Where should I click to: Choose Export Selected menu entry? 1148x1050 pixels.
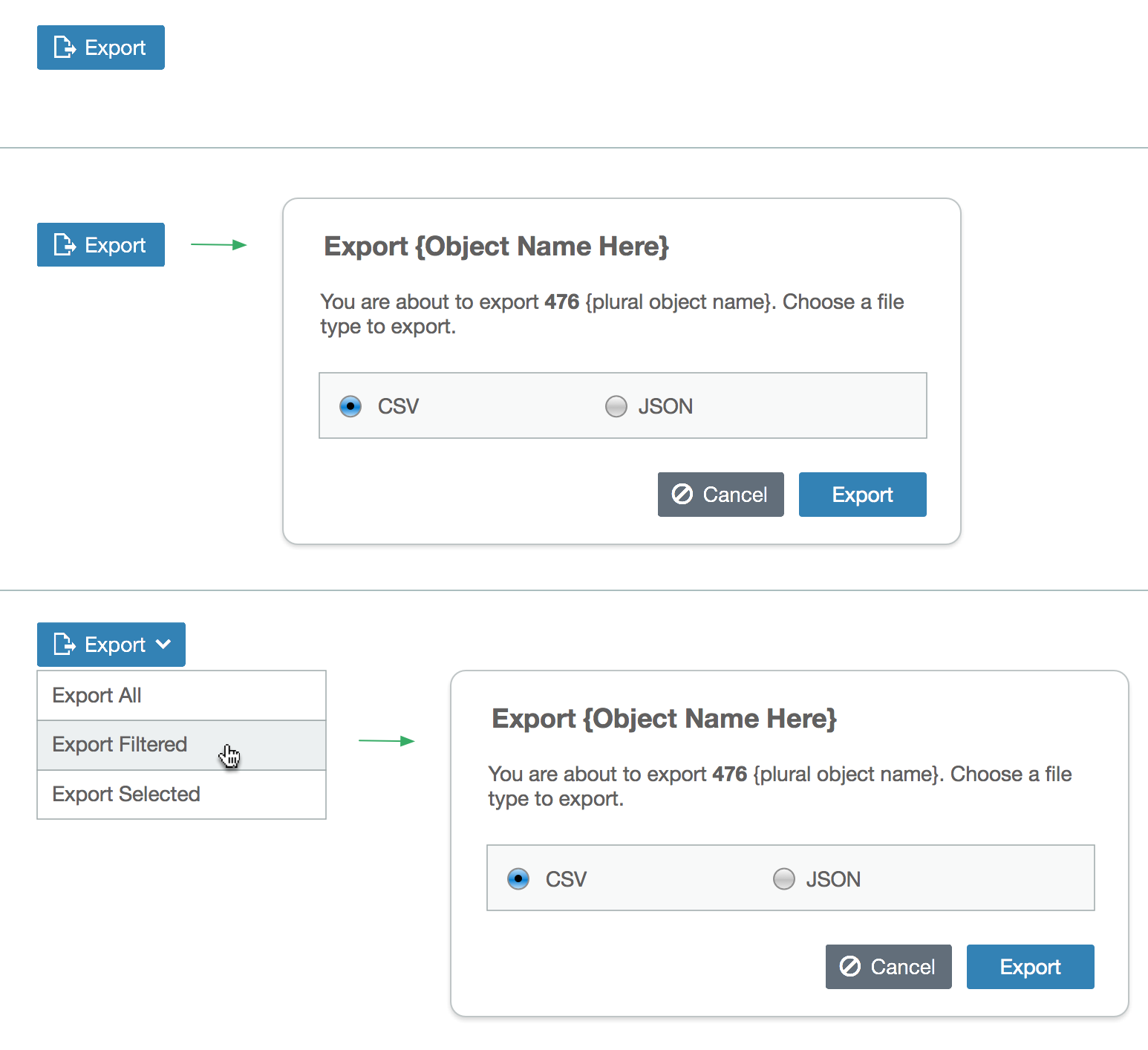(x=182, y=795)
